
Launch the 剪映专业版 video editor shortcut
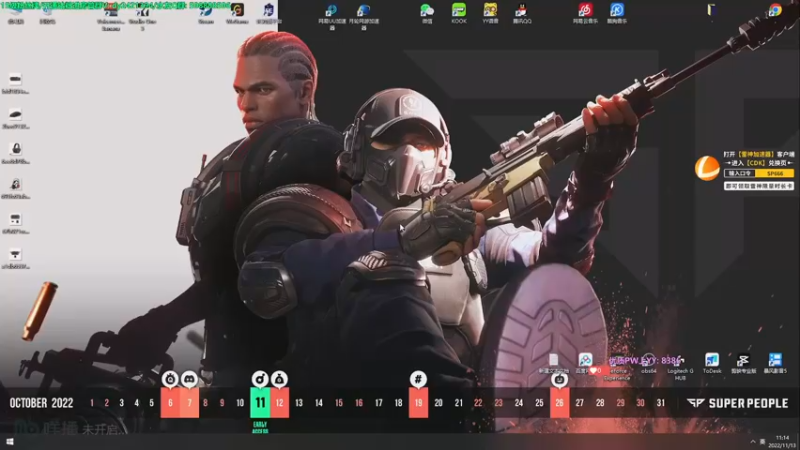coord(743,363)
